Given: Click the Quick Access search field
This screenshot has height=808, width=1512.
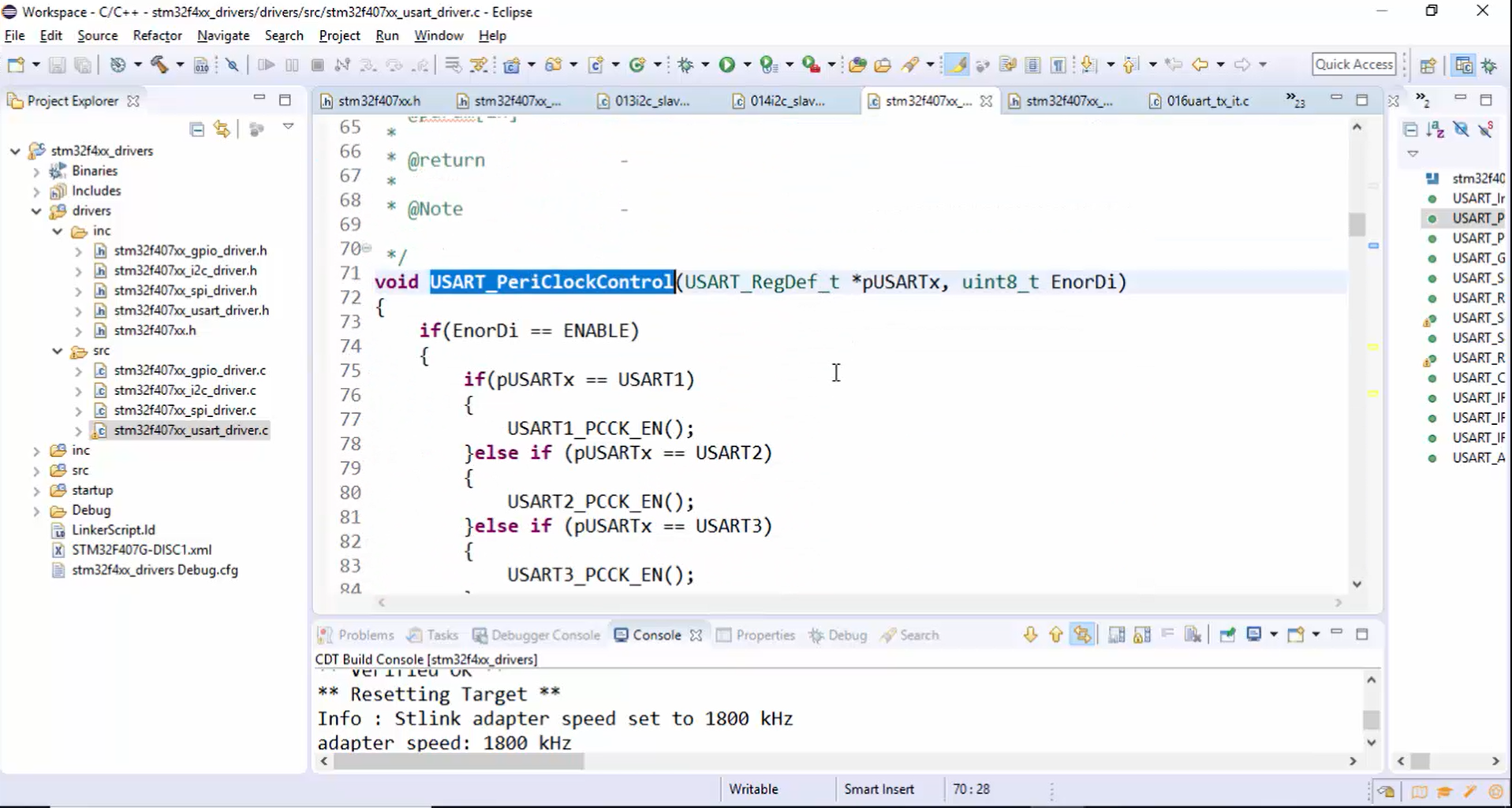Looking at the screenshot, I should click(x=1353, y=64).
